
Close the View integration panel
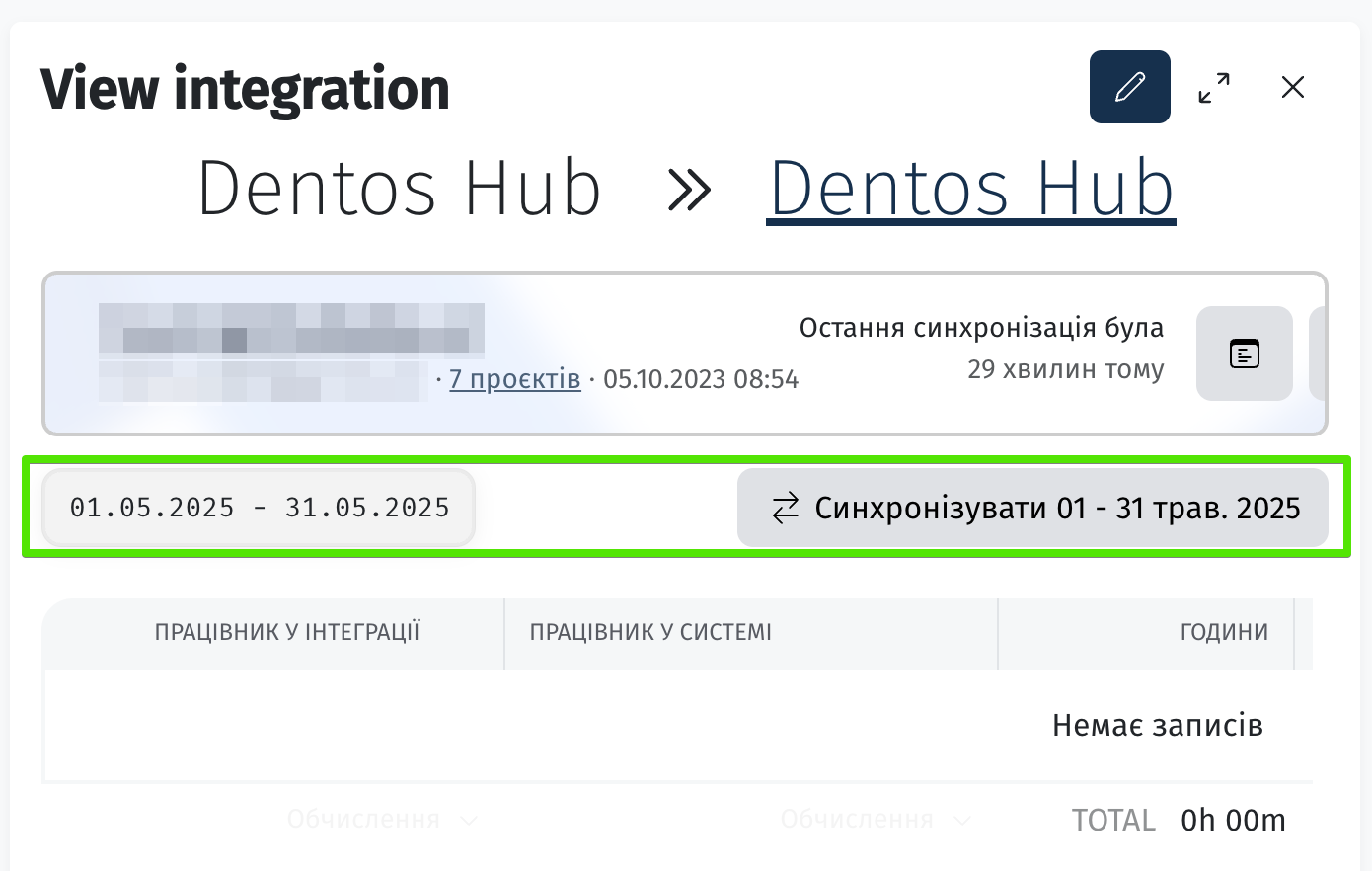[x=1292, y=87]
